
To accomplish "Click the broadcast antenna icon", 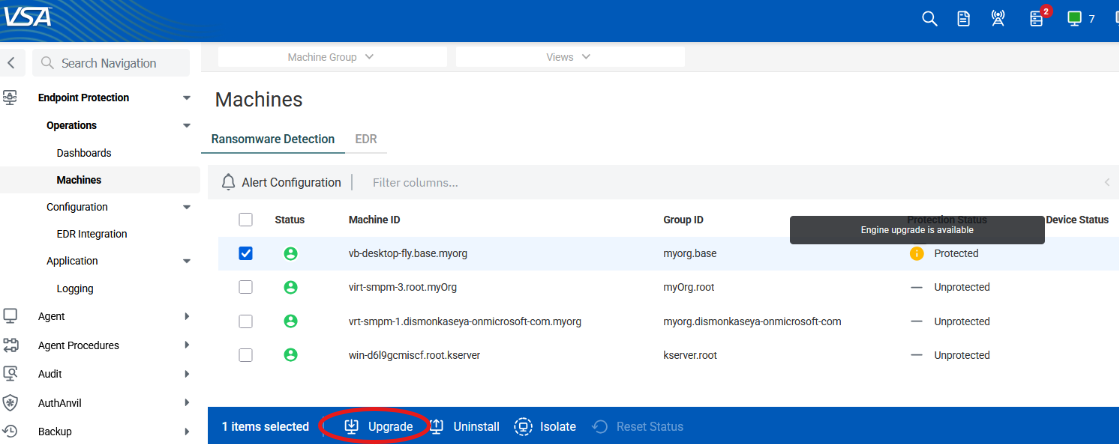I will click(998, 19).
